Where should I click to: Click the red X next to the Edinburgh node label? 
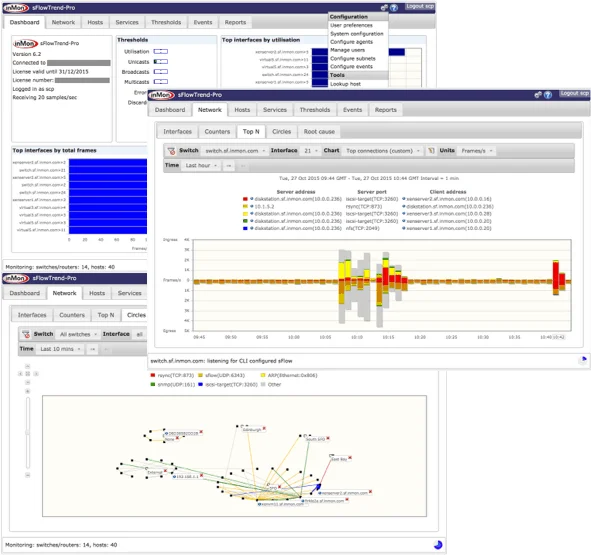[264, 429]
